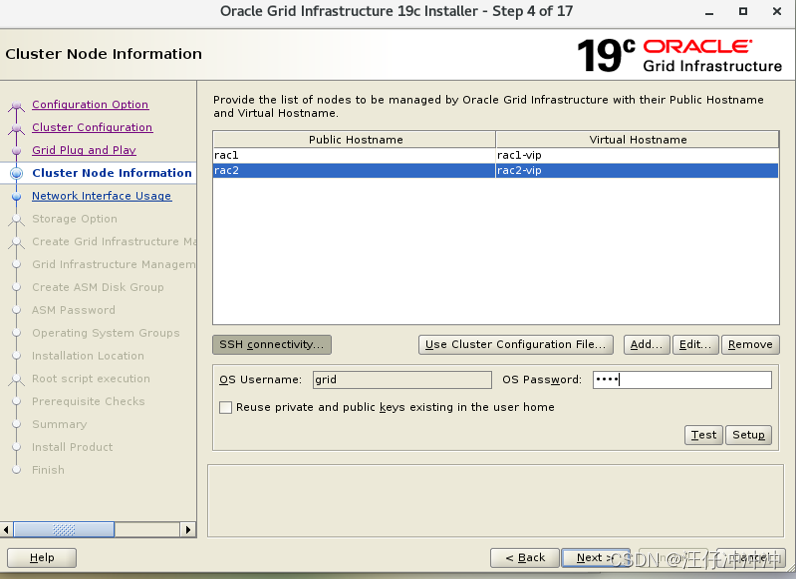Viewport: 796px width, 579px height.
Task: Click the Summary step label
Action: point(59,424)
